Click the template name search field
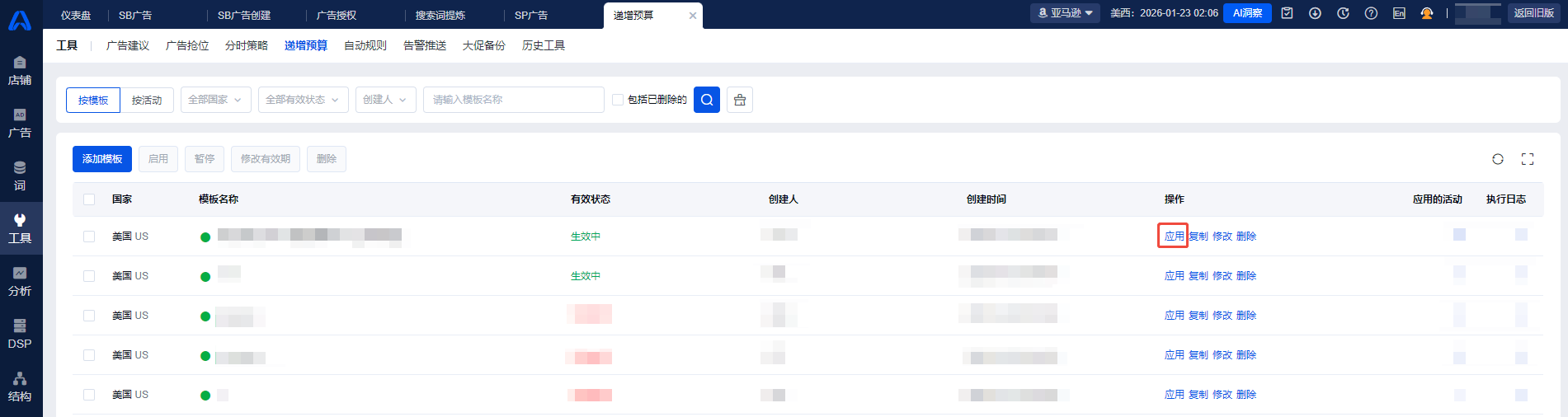The height and width of the screenshot is (417, 1568). (x=513, y=100)
